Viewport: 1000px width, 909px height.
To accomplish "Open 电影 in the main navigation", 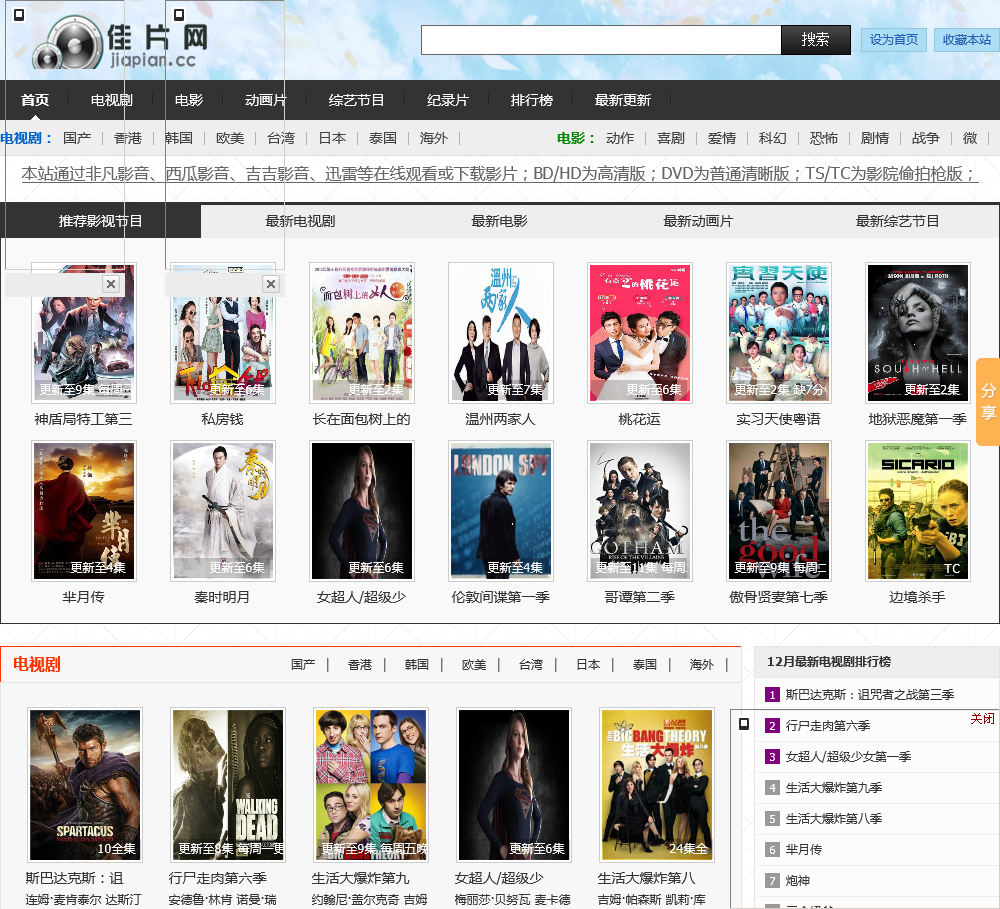I will point(189,100).
